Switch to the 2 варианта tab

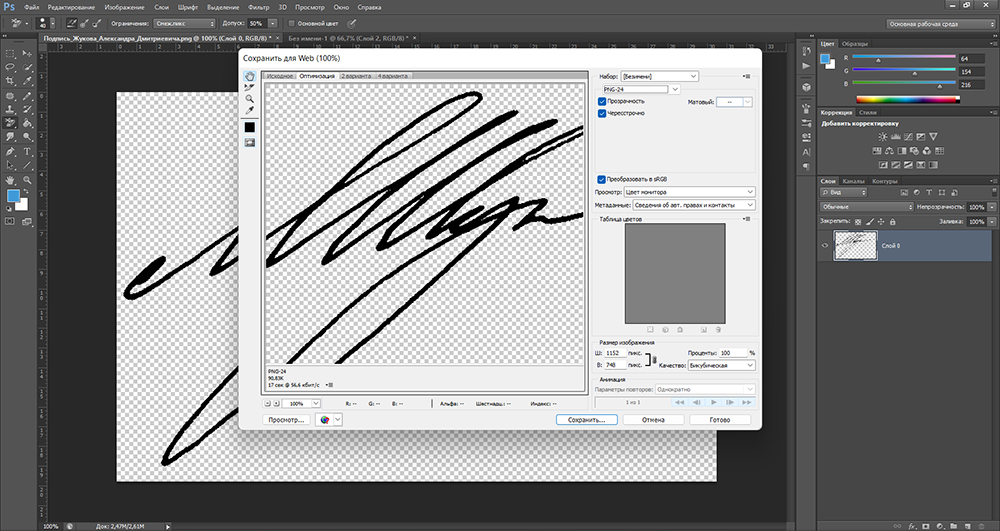pos(356,76)
